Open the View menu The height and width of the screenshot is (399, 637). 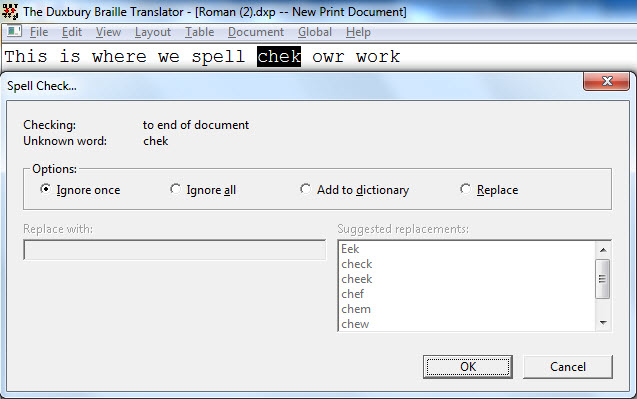108,32
